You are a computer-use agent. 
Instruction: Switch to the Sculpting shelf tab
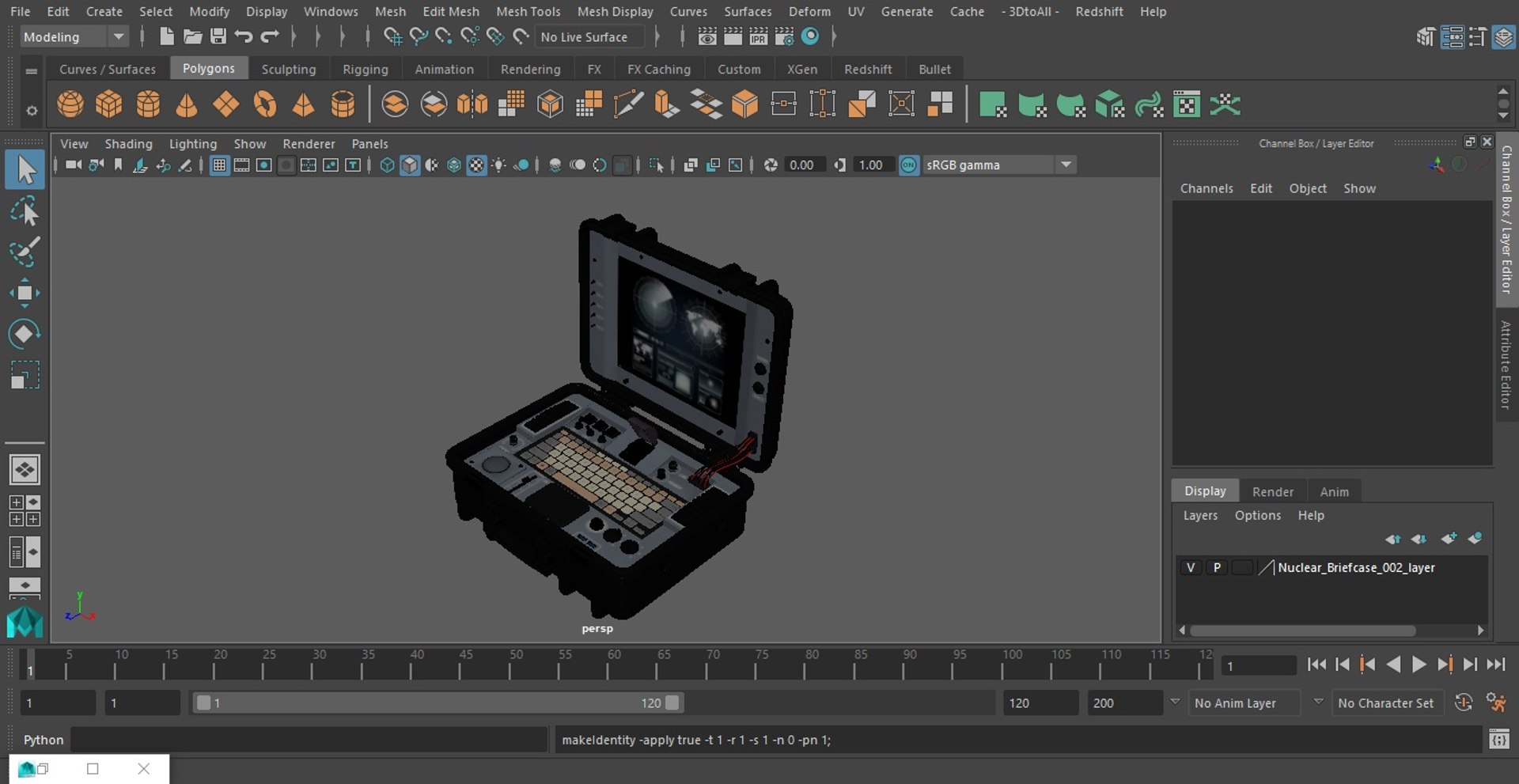click(x=289, y=69)
